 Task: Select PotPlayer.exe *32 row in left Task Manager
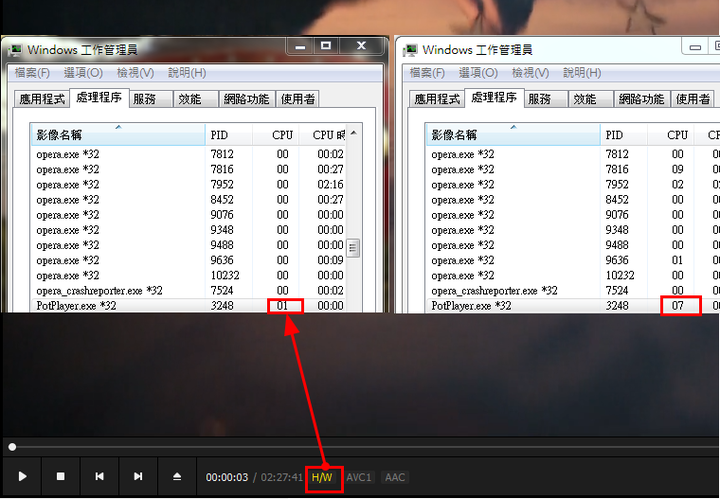tap(188, 306)
